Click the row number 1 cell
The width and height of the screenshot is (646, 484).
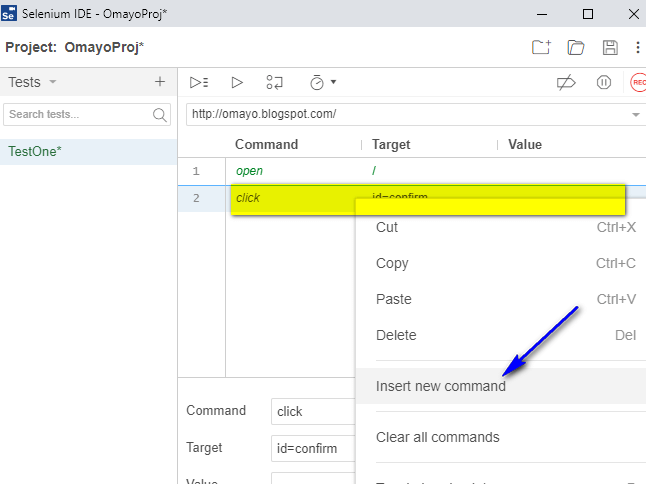[196, 171]
